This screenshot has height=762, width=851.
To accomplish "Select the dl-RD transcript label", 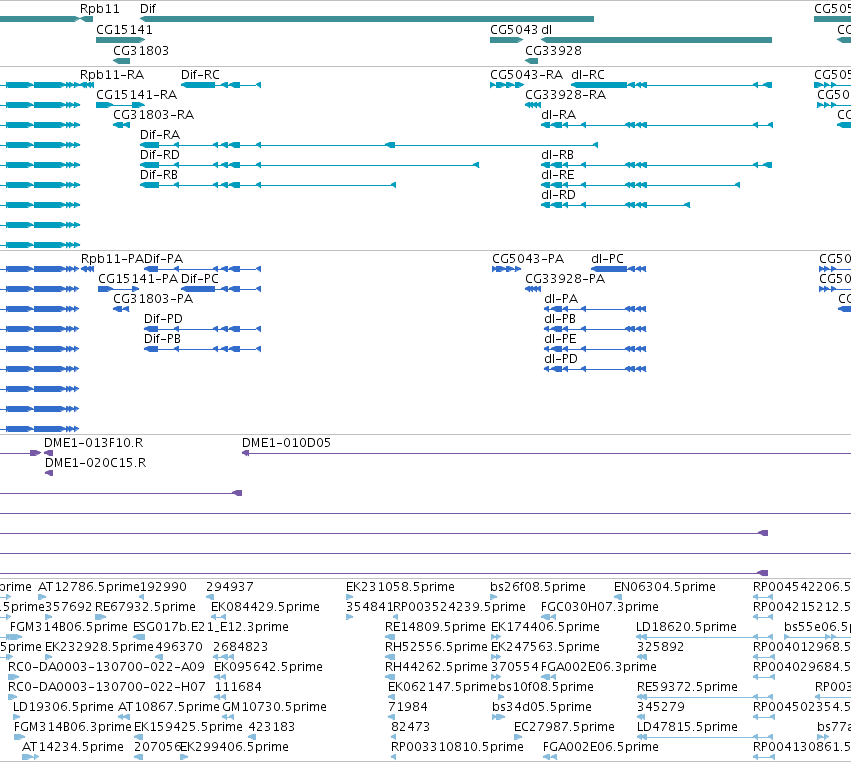I will point(558,195).
